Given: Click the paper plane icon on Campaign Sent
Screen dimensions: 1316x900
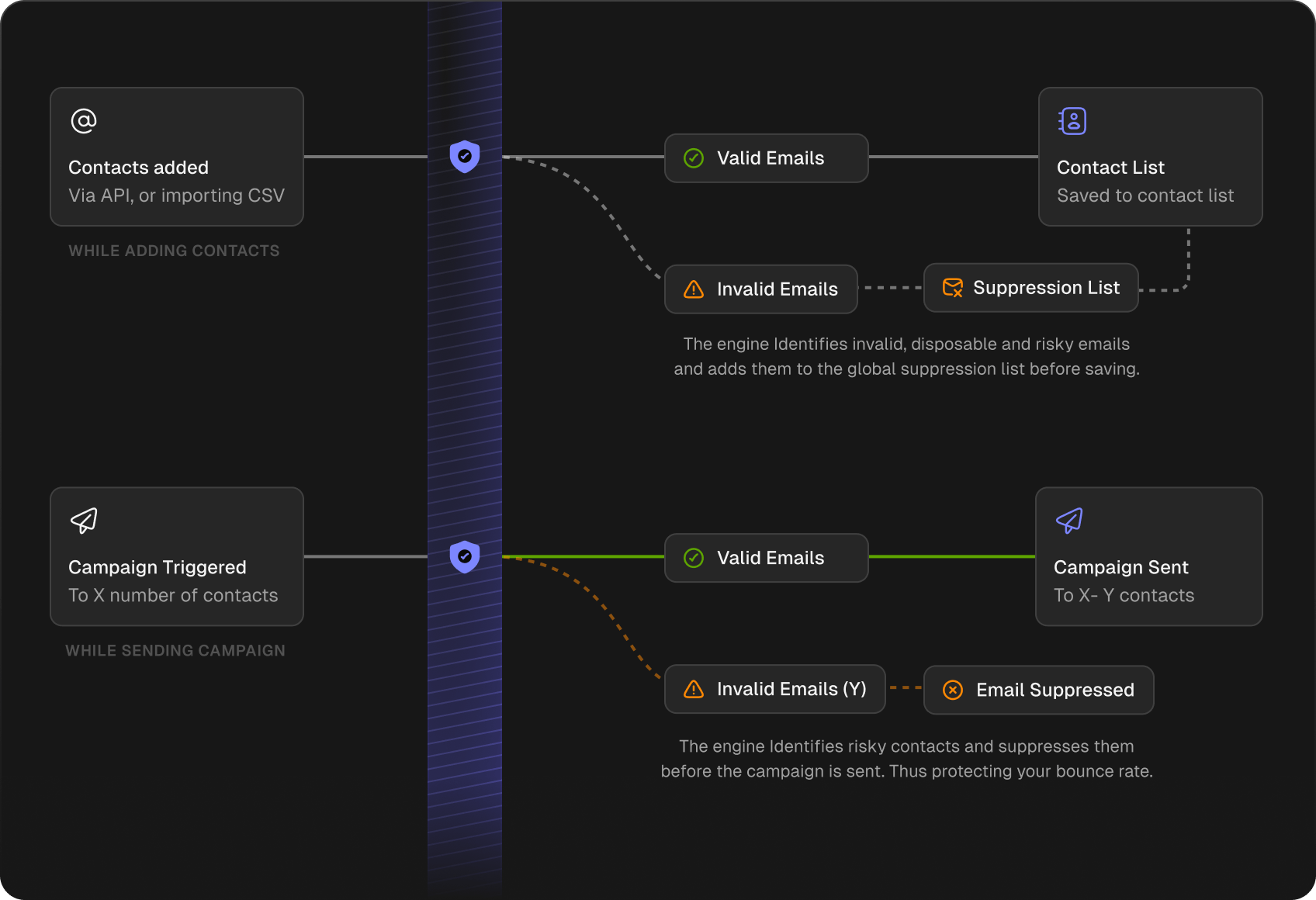Looking at the screenshot, I should click(1069, 521).
